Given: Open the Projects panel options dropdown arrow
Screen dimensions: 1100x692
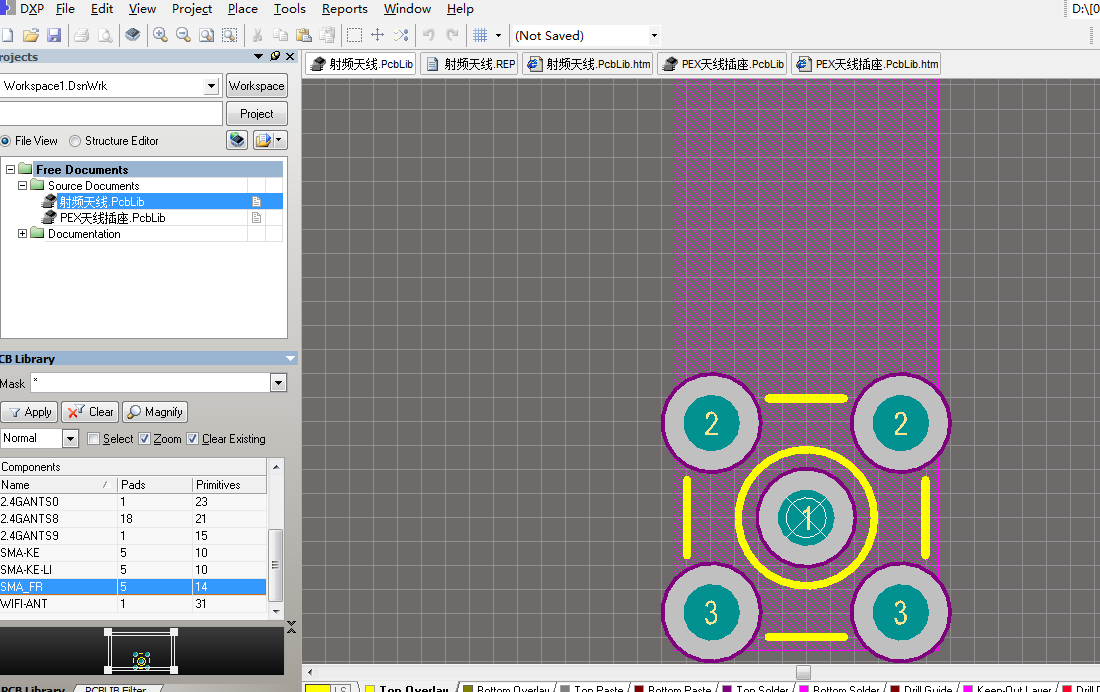Looking at the screenshot, I should [x=258, y=56].
